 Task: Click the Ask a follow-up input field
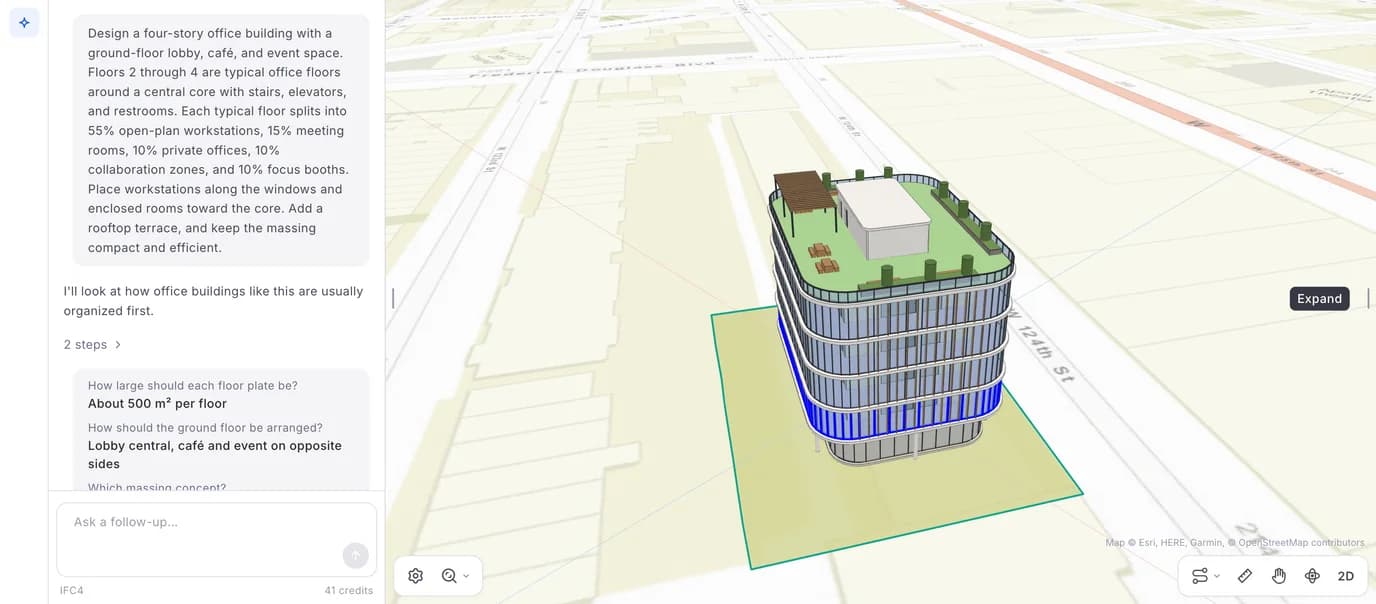pyautogui.click(x=216, y=539)
